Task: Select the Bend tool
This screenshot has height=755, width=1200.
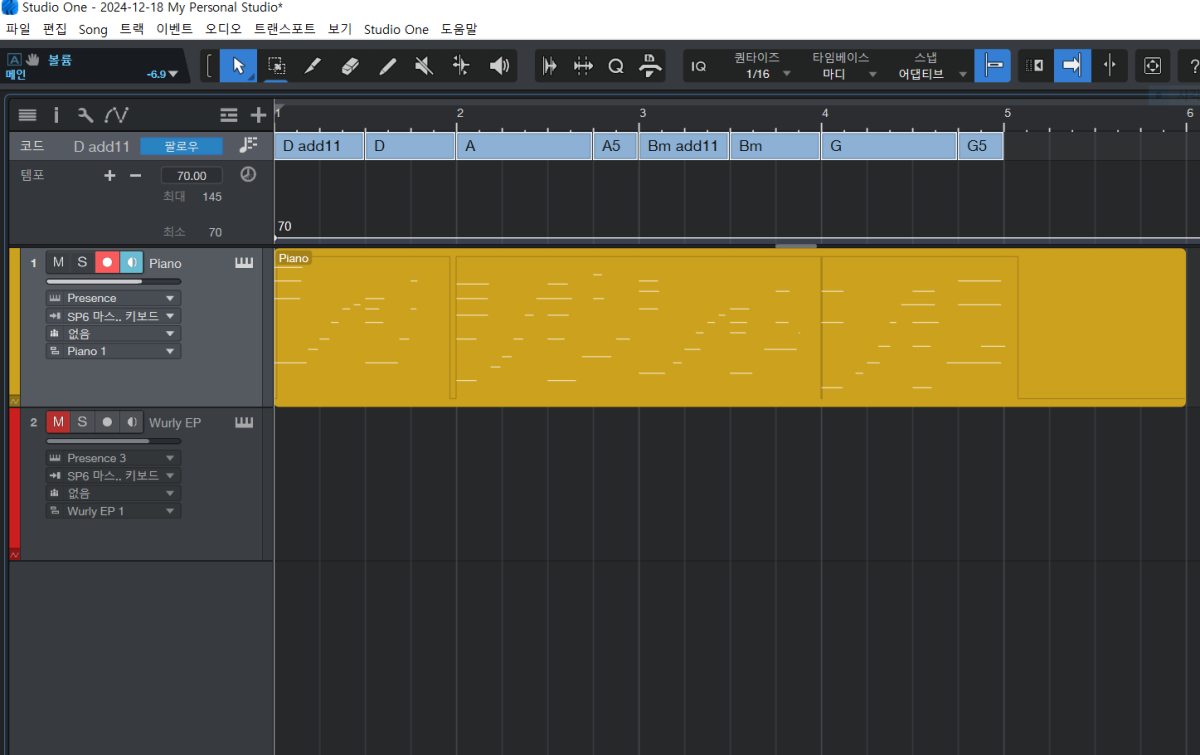Action: [x=461, y=66]
